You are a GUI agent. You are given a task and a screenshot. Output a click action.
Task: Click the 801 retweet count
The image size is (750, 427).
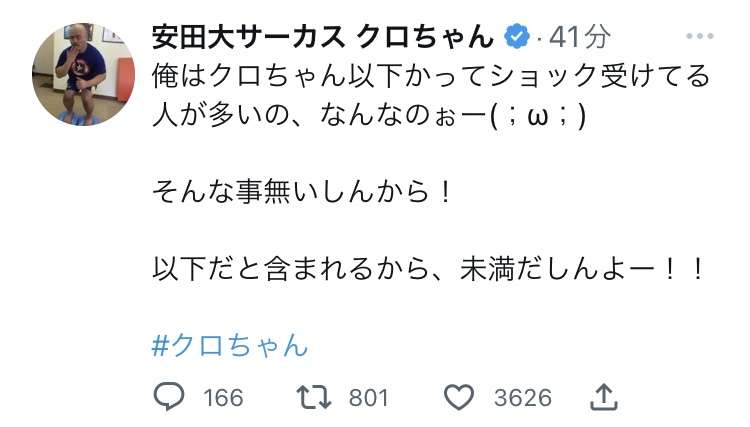(368, 398)
